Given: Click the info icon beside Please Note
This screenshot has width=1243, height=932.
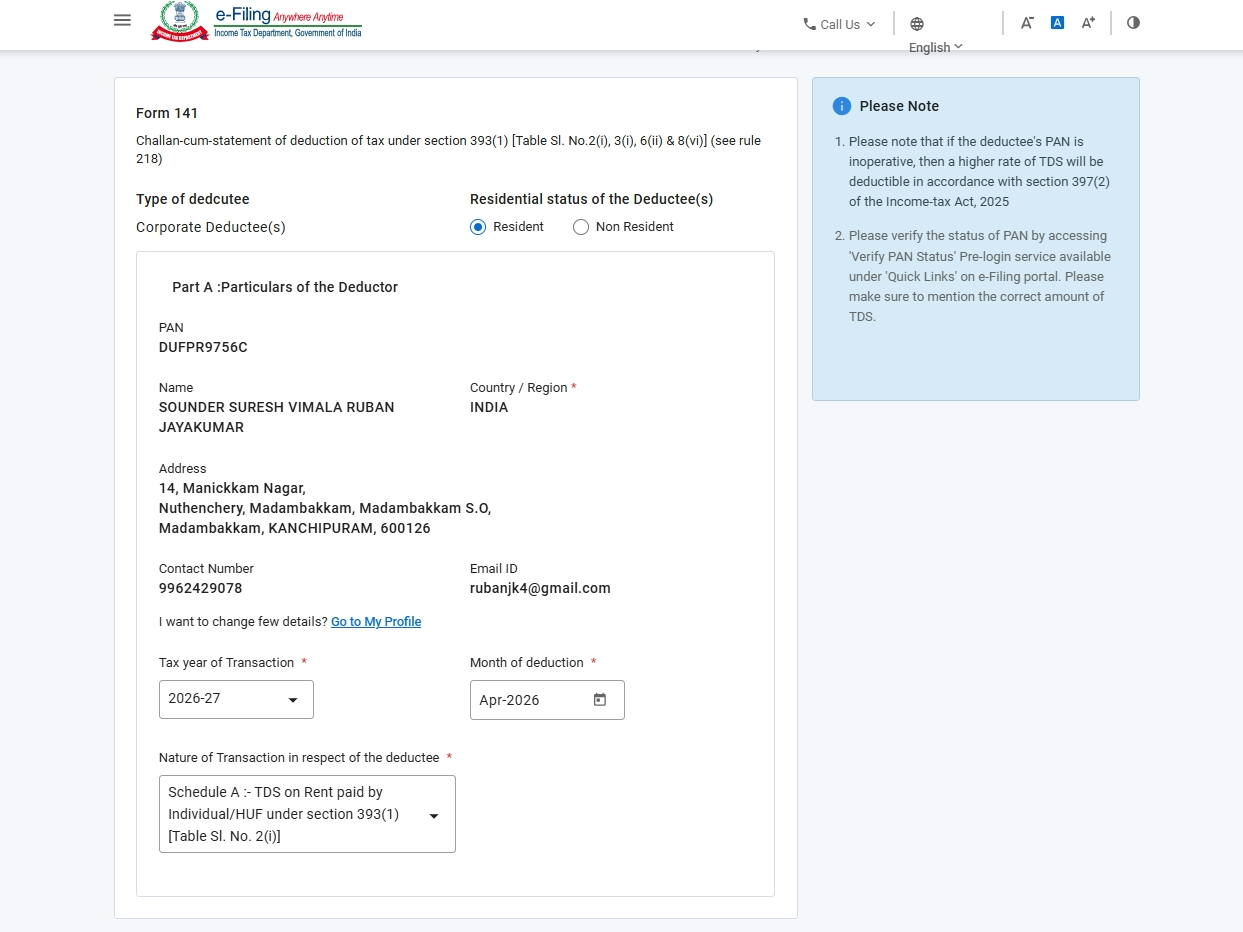Looking at the screenshot, I should point(842,106).
